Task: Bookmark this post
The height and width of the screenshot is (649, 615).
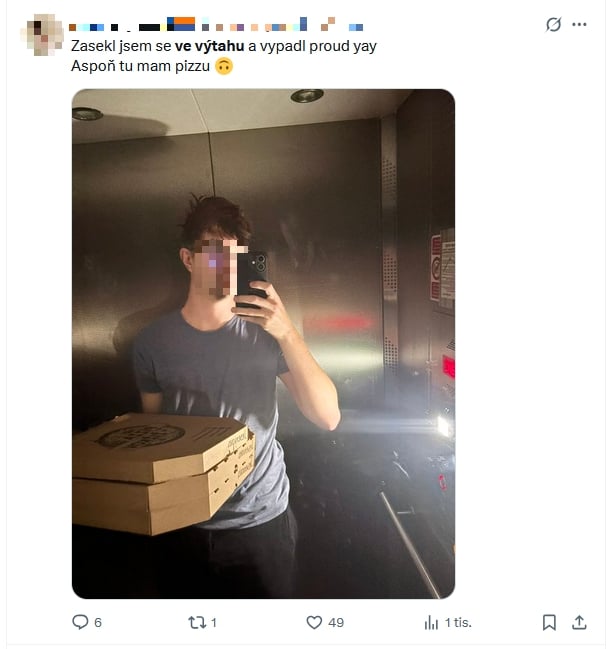Action: point(549,622)
